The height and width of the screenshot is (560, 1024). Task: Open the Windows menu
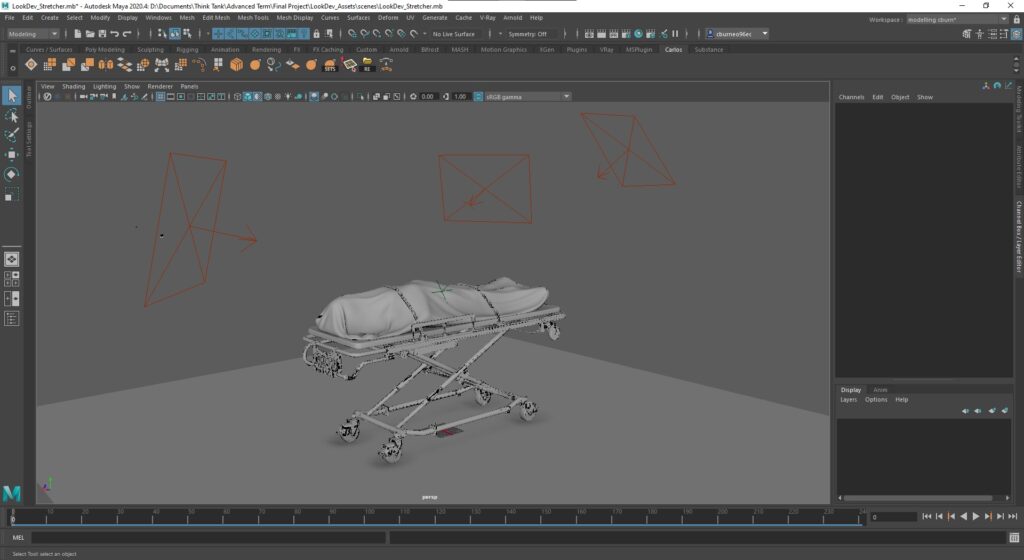pos(158,18)
